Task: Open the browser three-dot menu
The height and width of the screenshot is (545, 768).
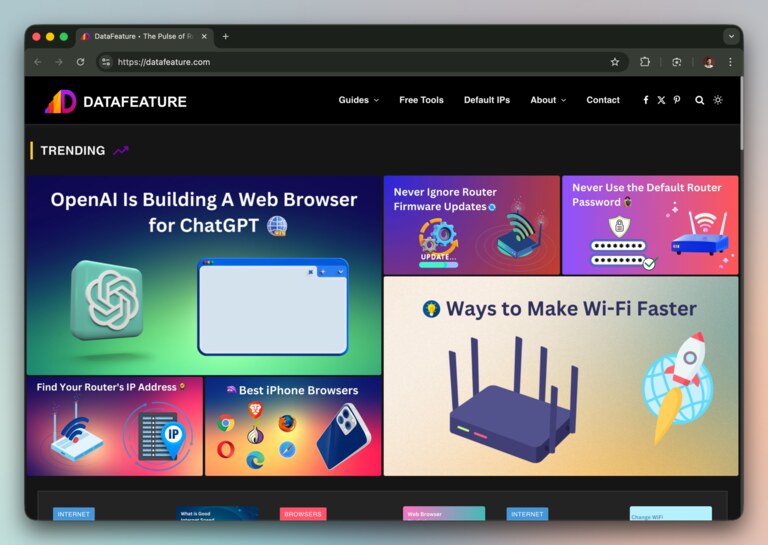Action: pyautogui.click(x=730, y=62)
